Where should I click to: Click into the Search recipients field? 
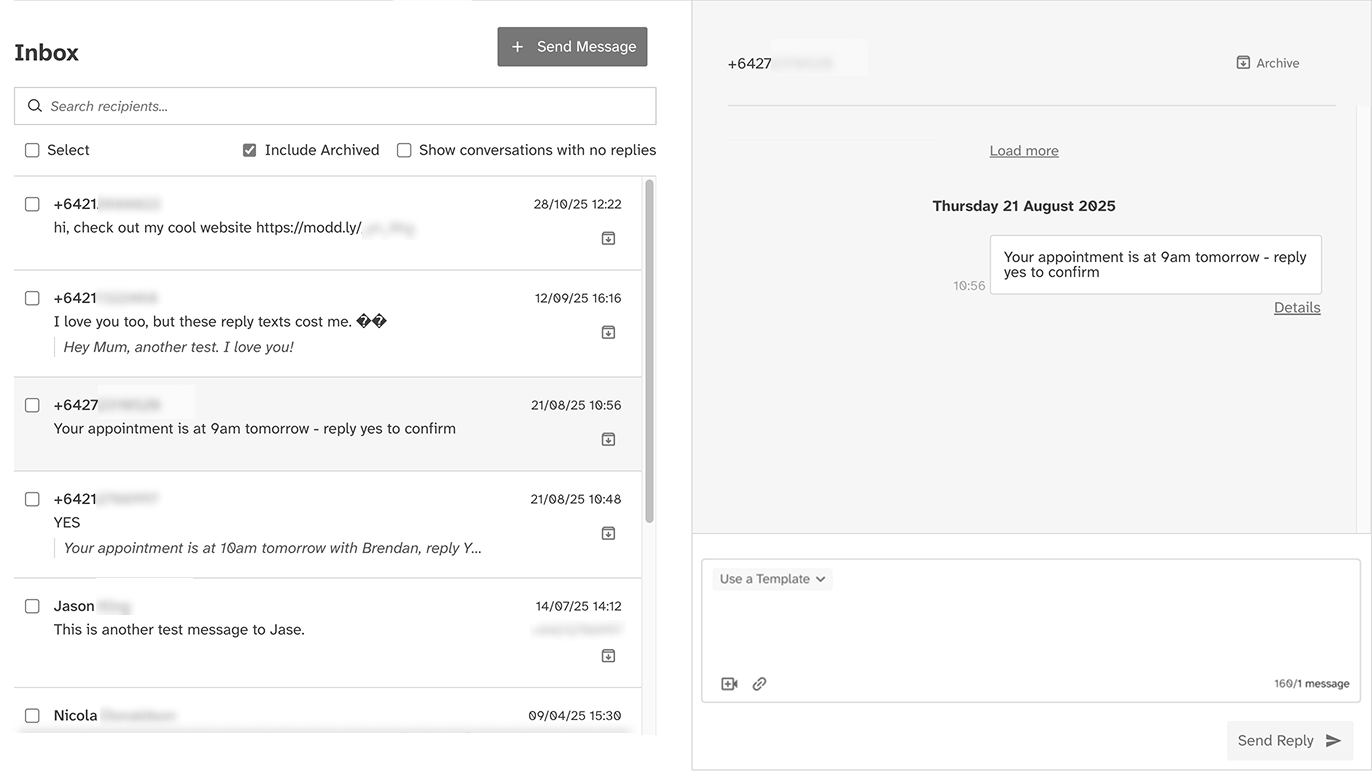click(335, 106)
